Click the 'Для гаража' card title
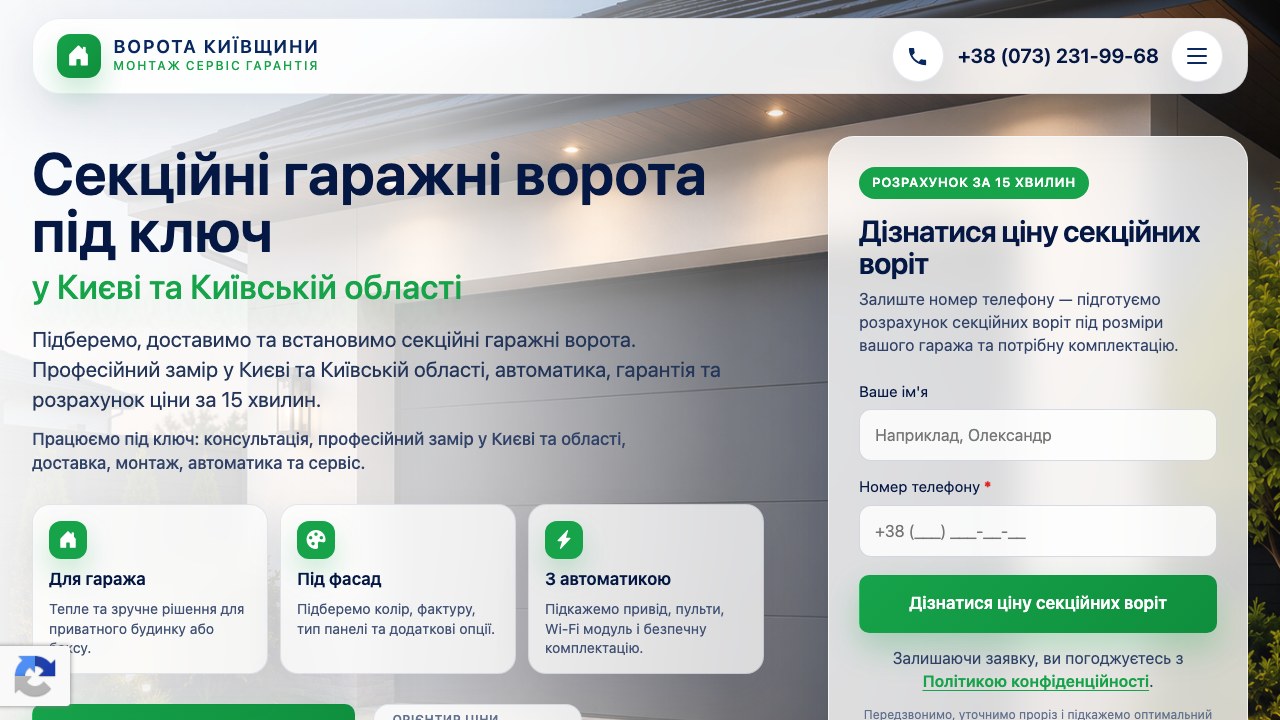Image resolution: width=1280 pixels, height=720 pixels. pyautogui.click(x=97, y=579)
